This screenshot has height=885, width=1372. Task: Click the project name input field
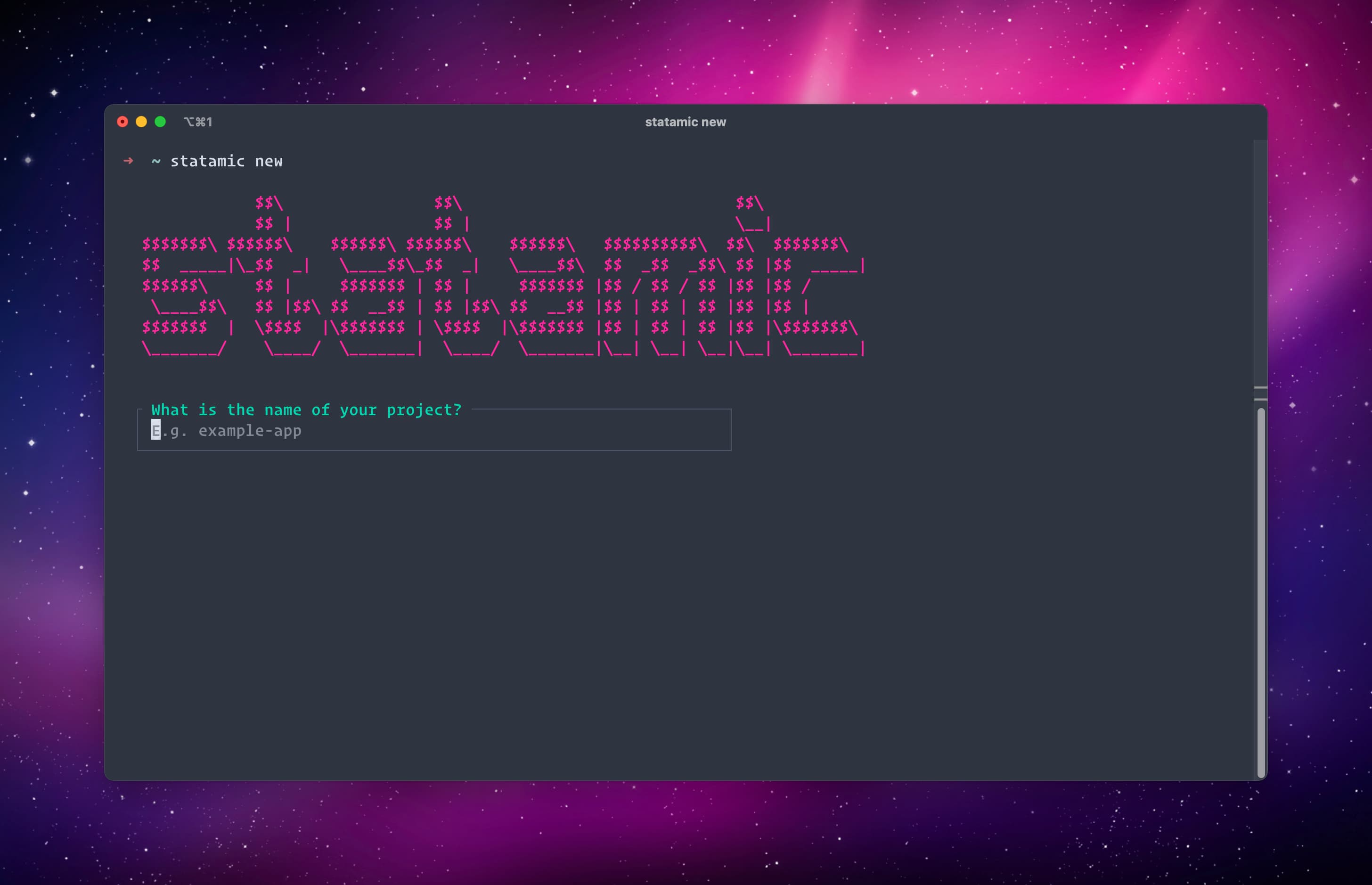pos(434,430)
